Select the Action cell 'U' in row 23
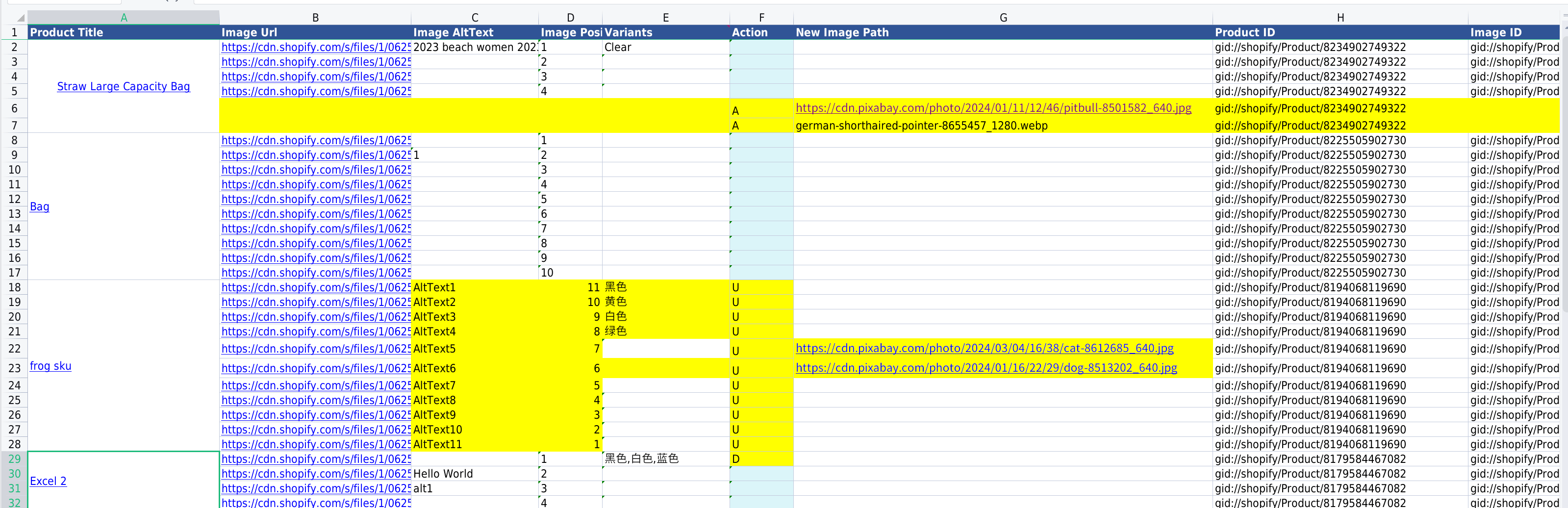The height and width of the screenshot is (508, 1568). pyautogui.click(x=761, y=368)
